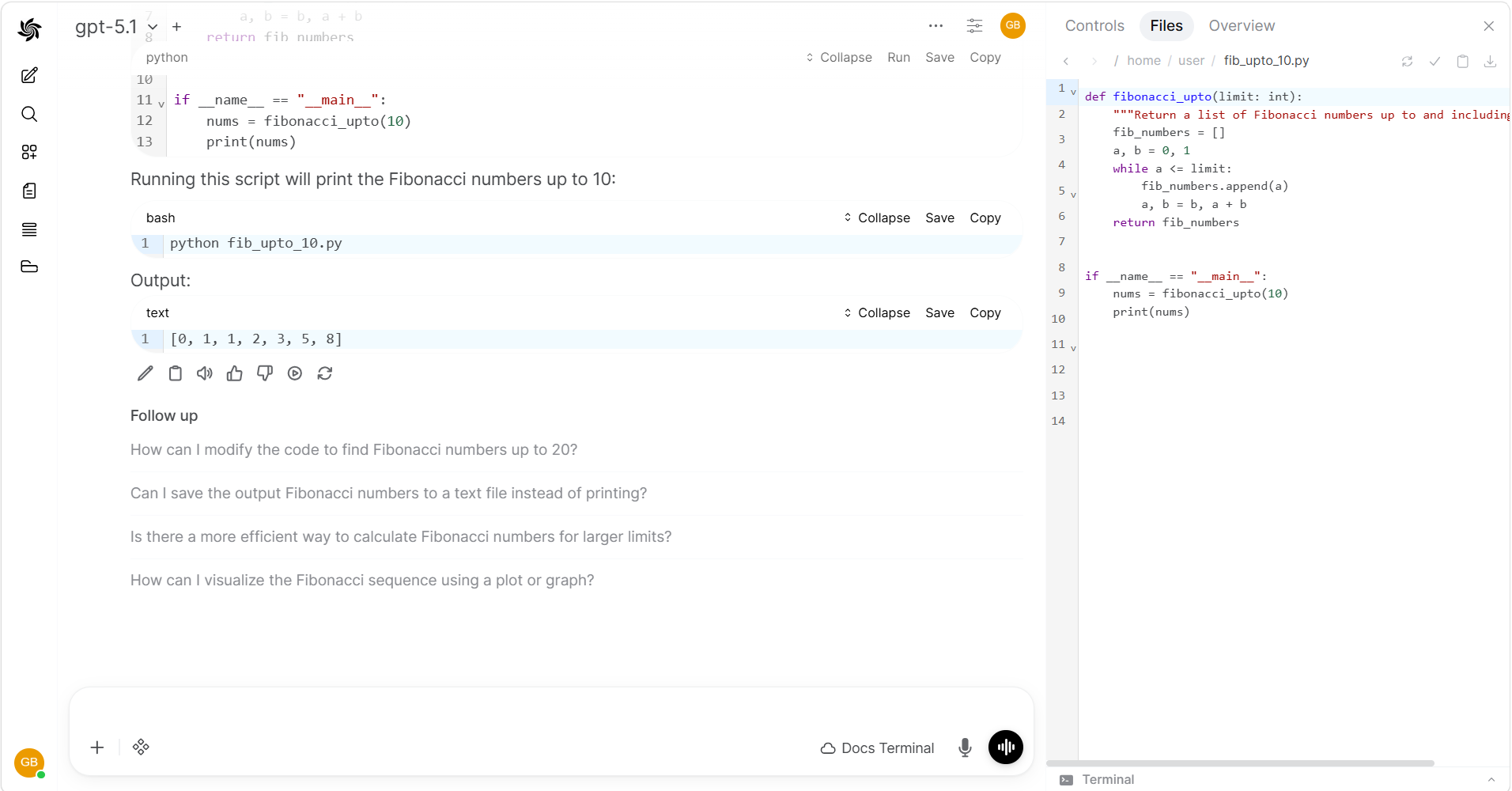1512x791 pixels.
Task: Save the python code block
Action: click(x=940, y=58)
